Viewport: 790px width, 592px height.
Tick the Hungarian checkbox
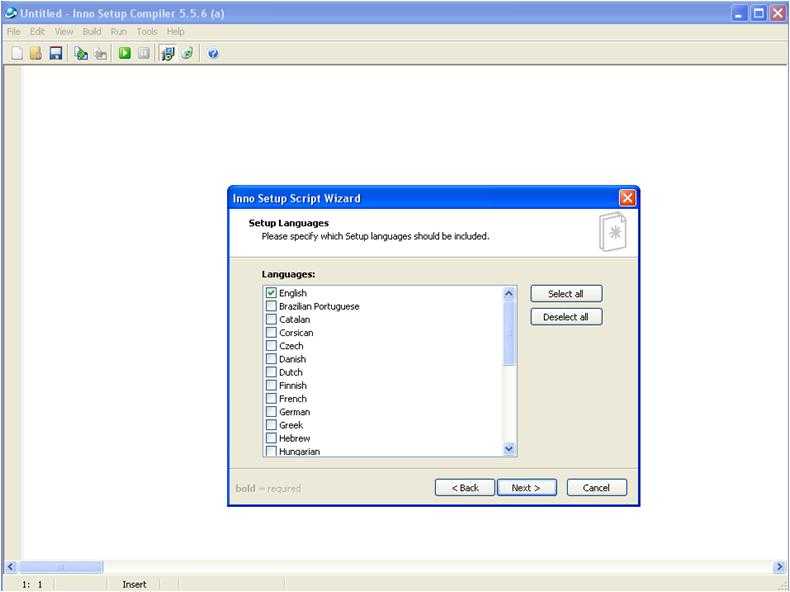point(271,451)
